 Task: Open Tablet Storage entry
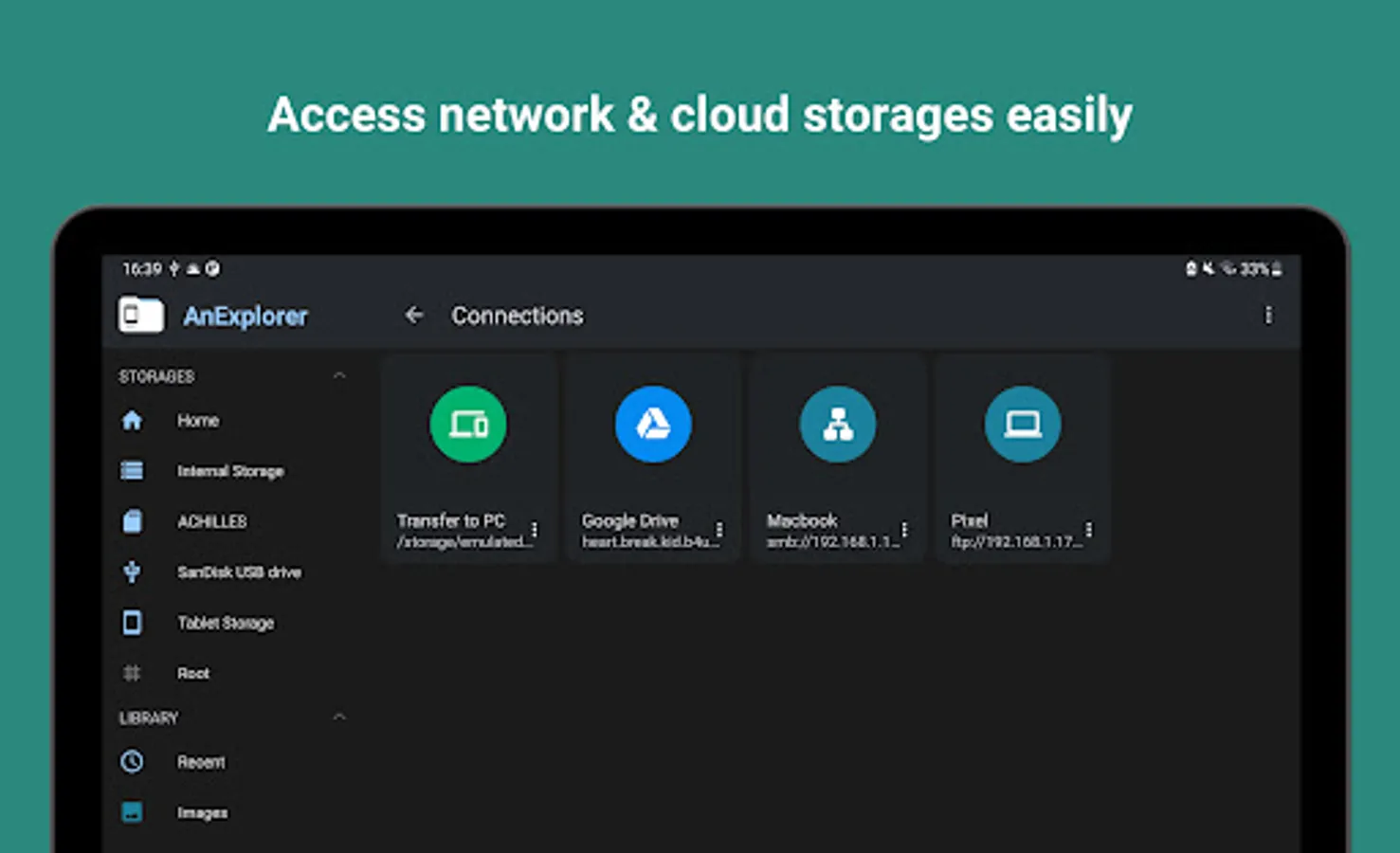pyautogui.click(x=225, y=623)
